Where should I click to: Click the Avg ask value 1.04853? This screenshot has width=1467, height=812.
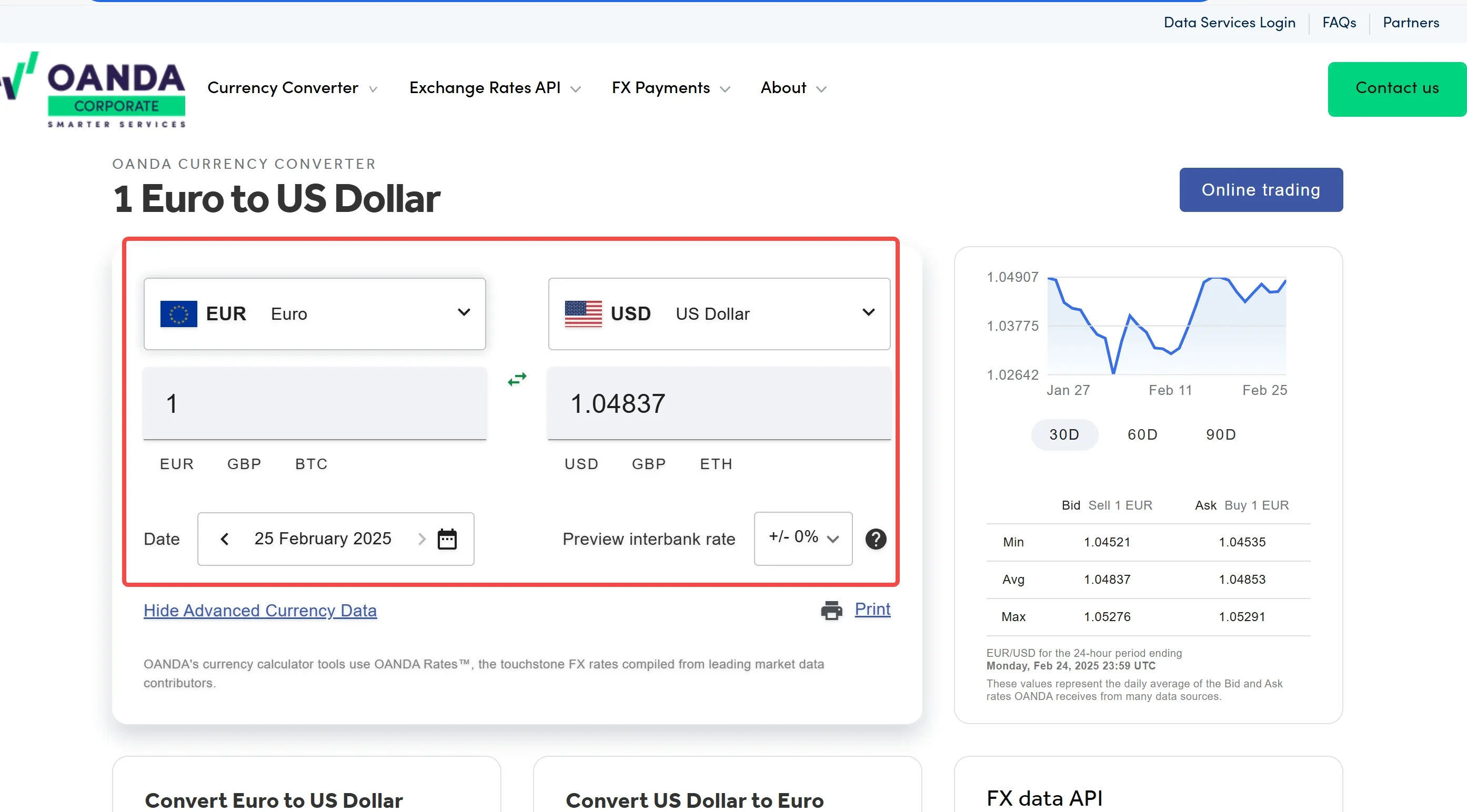pos(1242,579)
